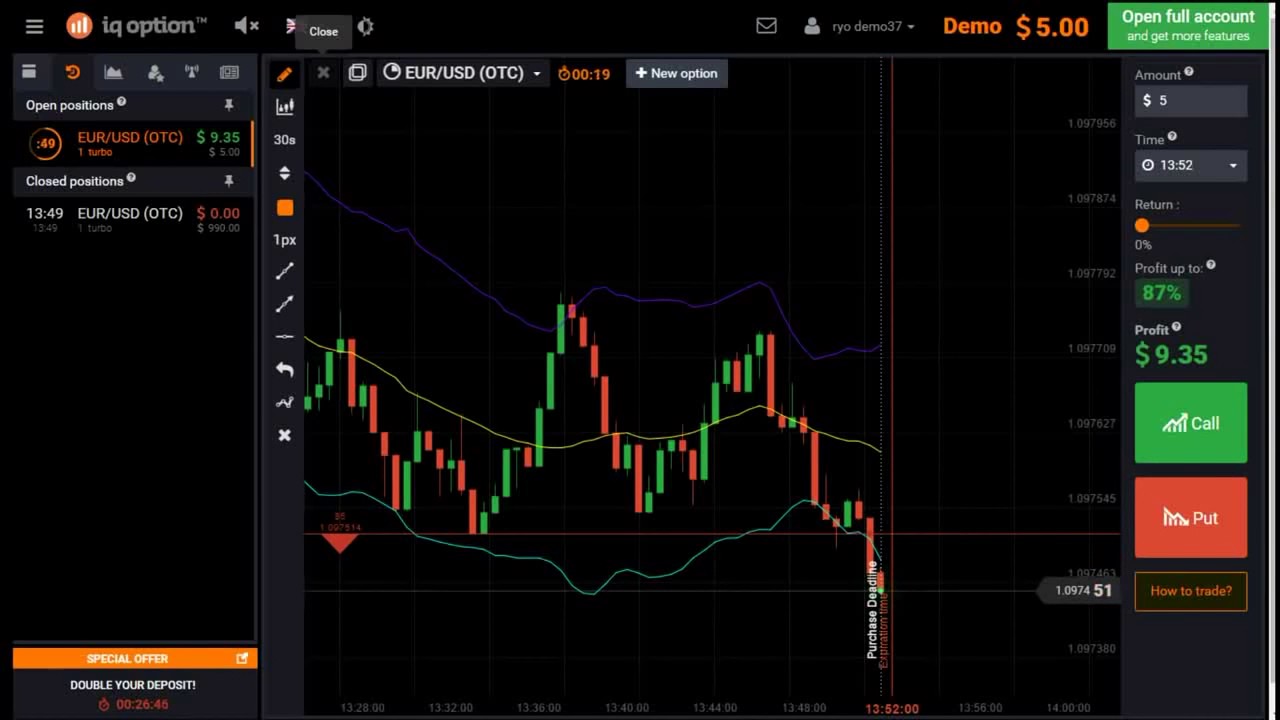Open the orange line color swatch
The image size is (1280, 720).
[285, 208]
